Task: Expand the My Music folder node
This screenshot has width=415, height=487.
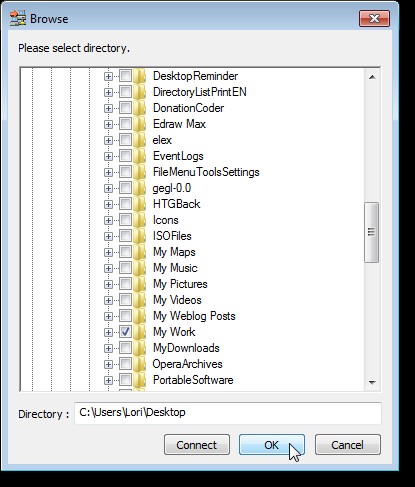Action: pyautogui.click(x=108, y=268)
